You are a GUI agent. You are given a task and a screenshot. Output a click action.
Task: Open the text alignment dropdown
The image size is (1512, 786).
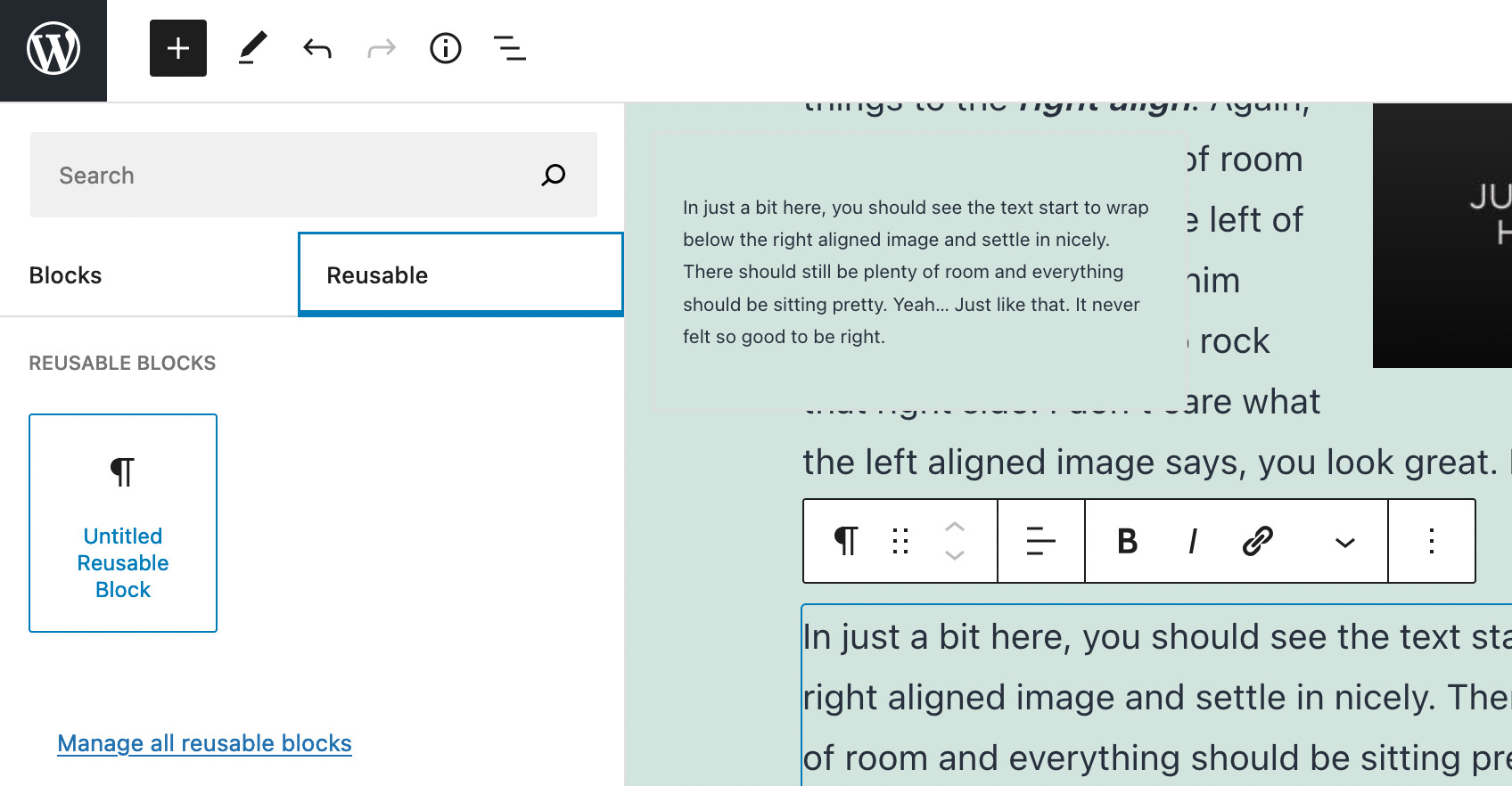tap(1040, 541)
